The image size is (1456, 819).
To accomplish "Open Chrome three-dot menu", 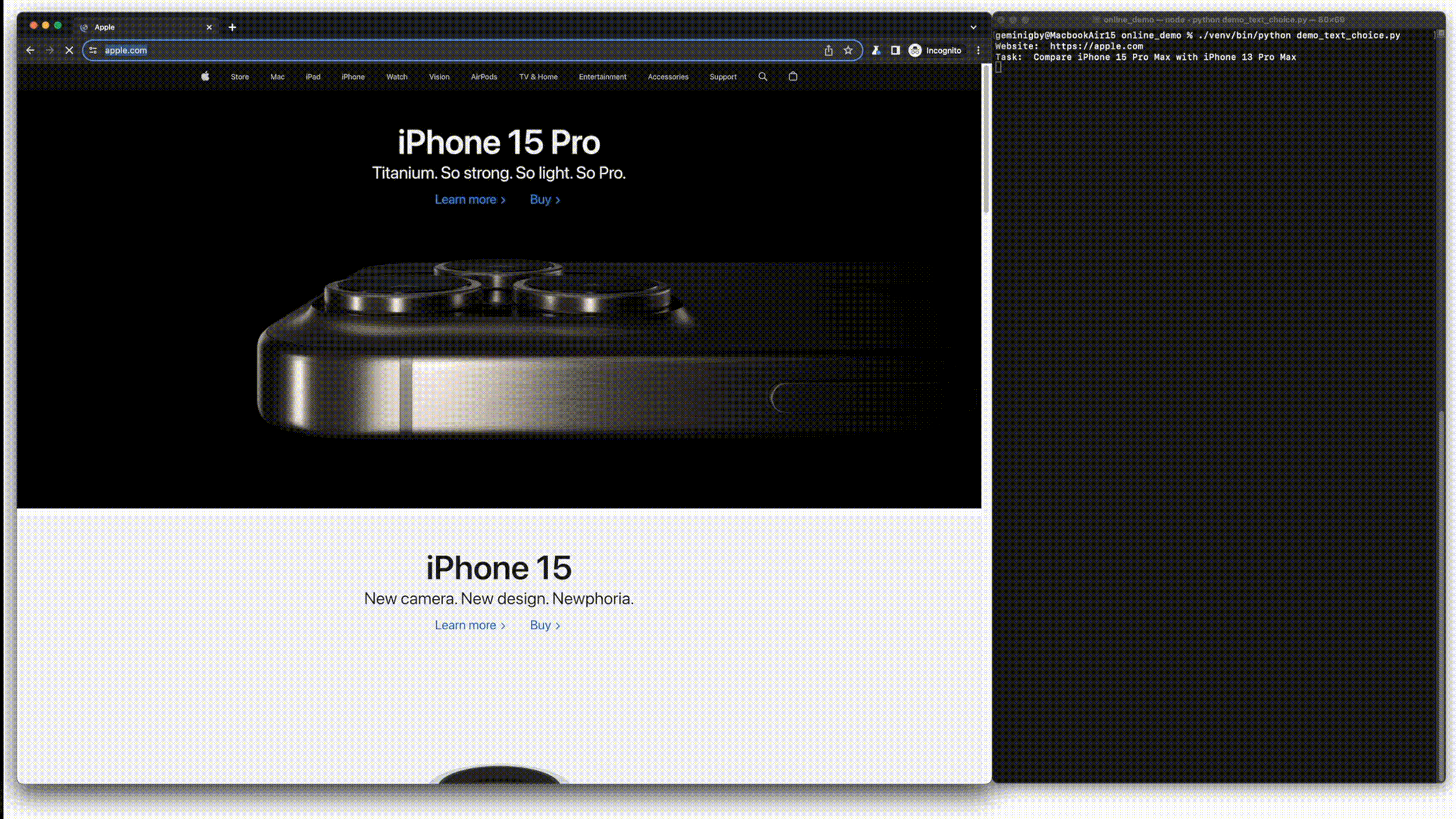I will (x=978, y=50).
